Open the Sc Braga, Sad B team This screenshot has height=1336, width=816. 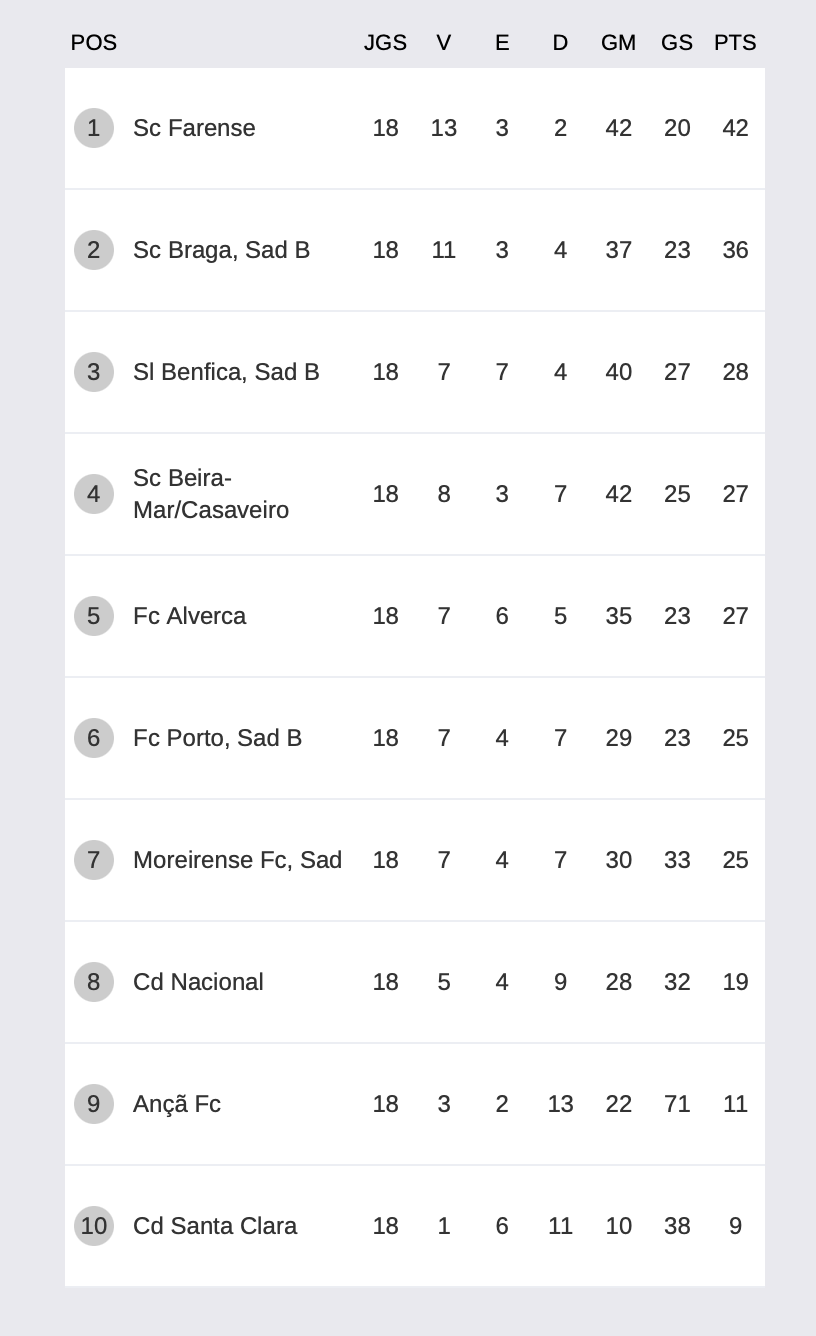(221, 250)
